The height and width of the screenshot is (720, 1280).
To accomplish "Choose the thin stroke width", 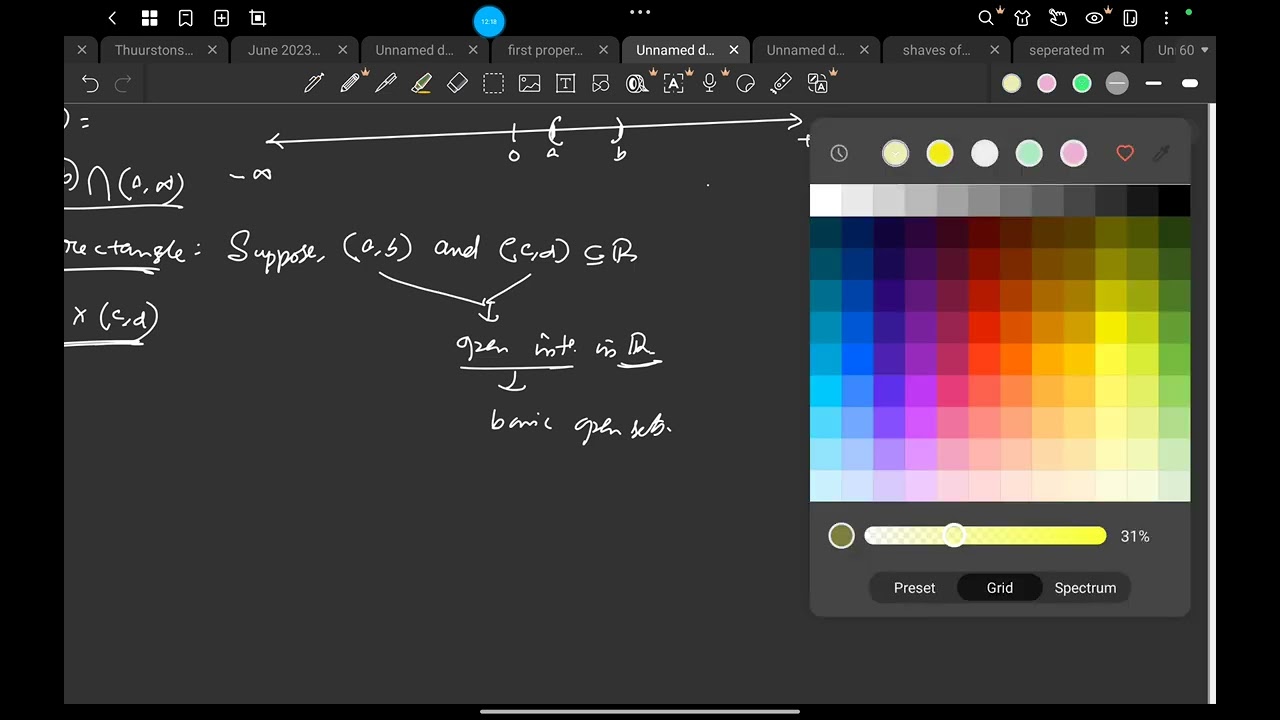I will point(1153,84).
